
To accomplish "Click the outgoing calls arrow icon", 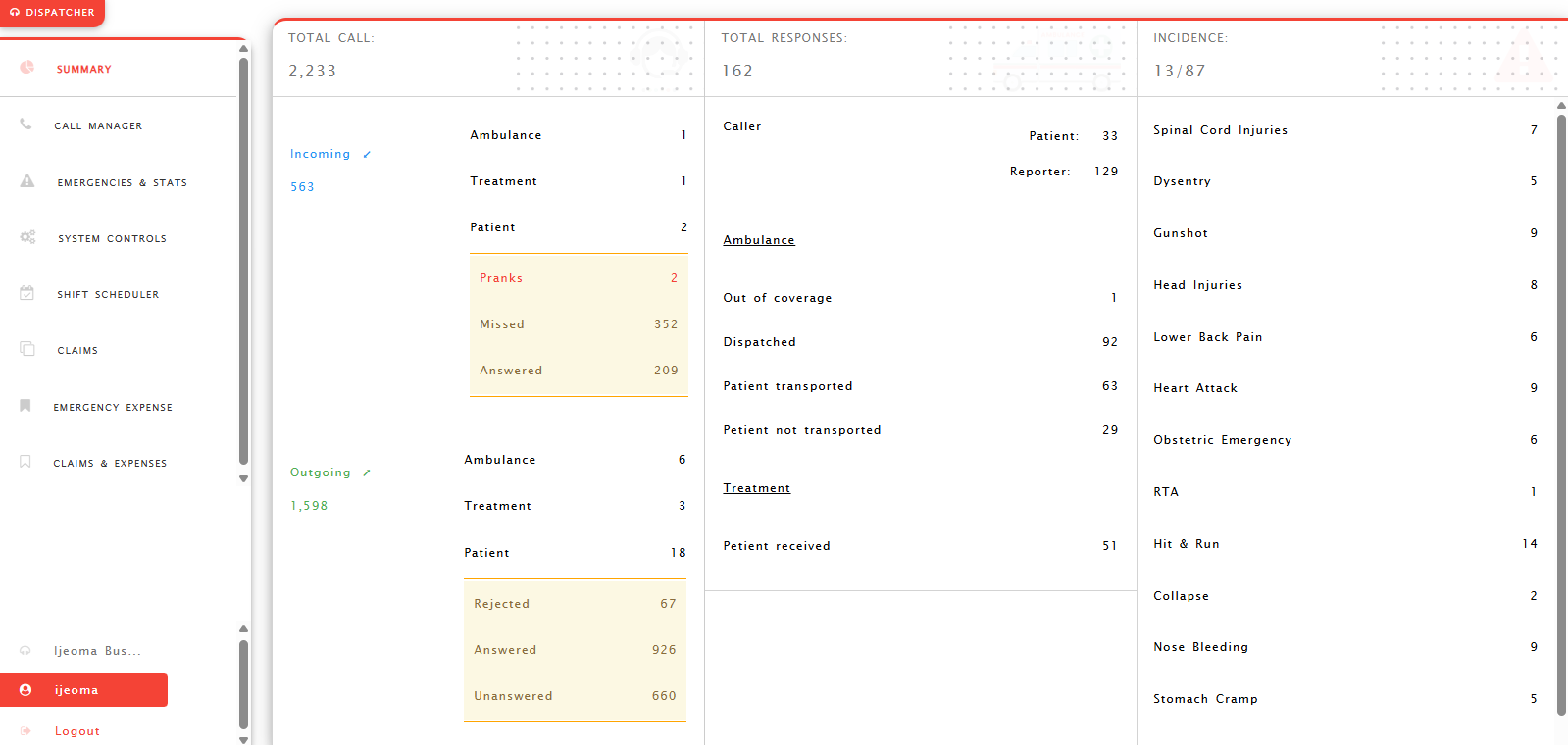I will pyautogui.click(x=367, y=473).
